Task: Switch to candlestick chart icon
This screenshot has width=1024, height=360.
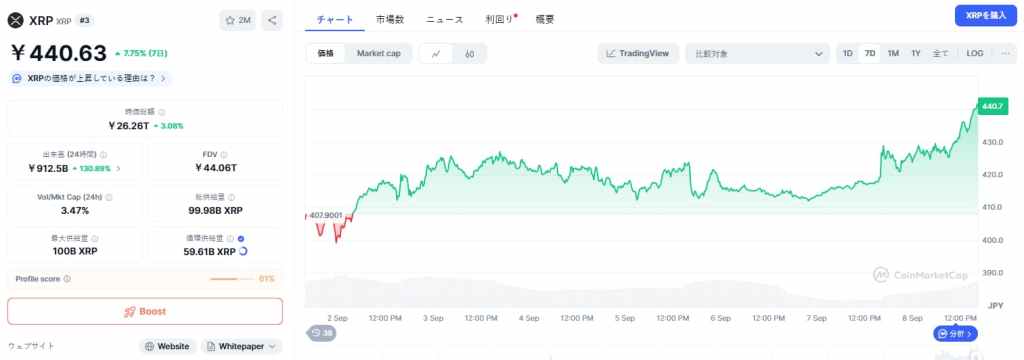Action: click(470, 54)
